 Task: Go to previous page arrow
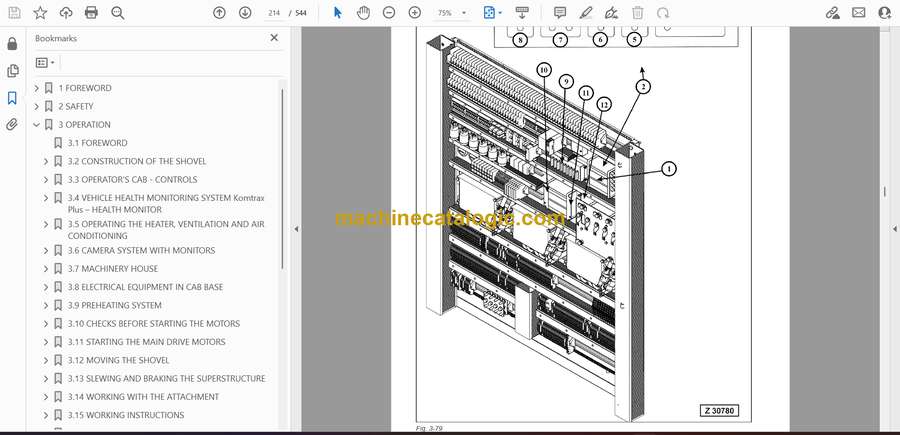pyautogui.click(x=219, y=13)
